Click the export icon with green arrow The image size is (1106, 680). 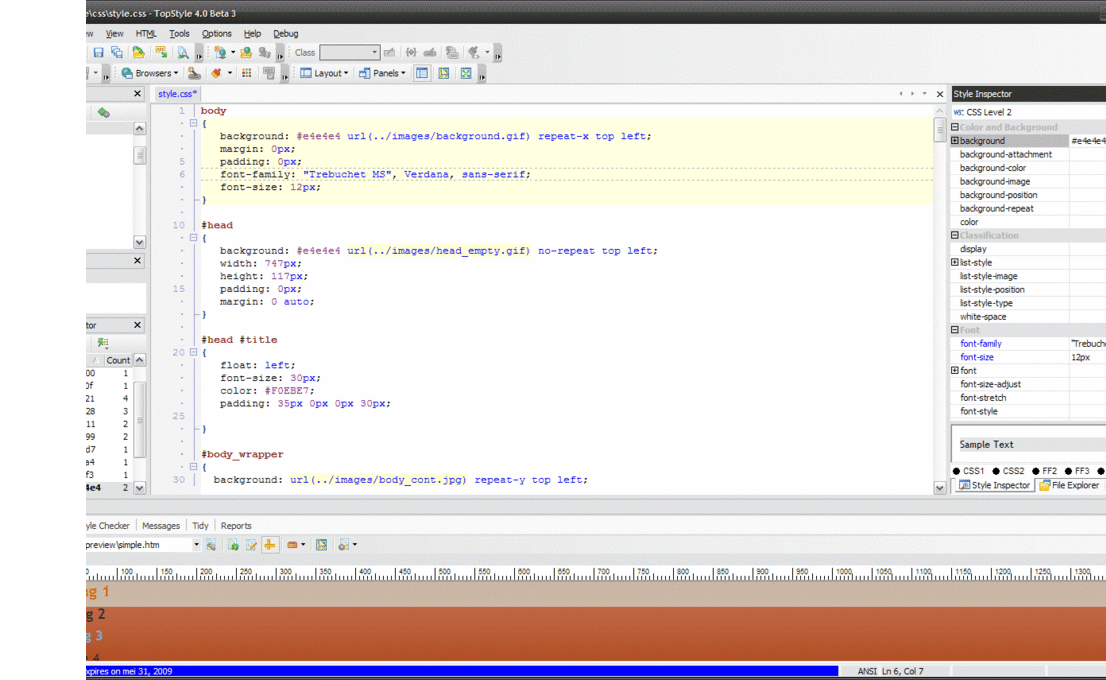pyautogui.click(x=161, y=52)
